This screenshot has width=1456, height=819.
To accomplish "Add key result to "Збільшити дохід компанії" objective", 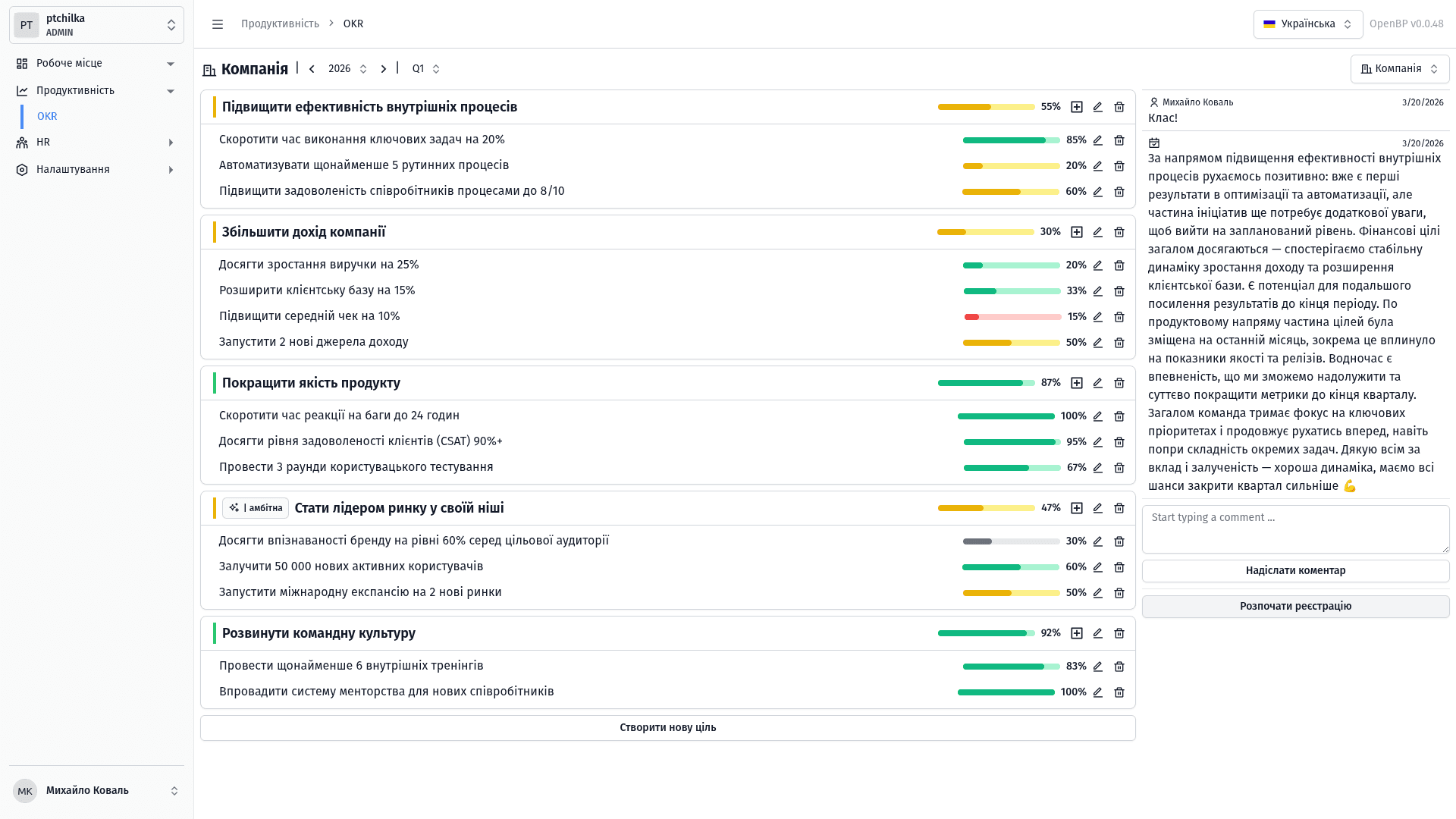I will pos(1076,232).
